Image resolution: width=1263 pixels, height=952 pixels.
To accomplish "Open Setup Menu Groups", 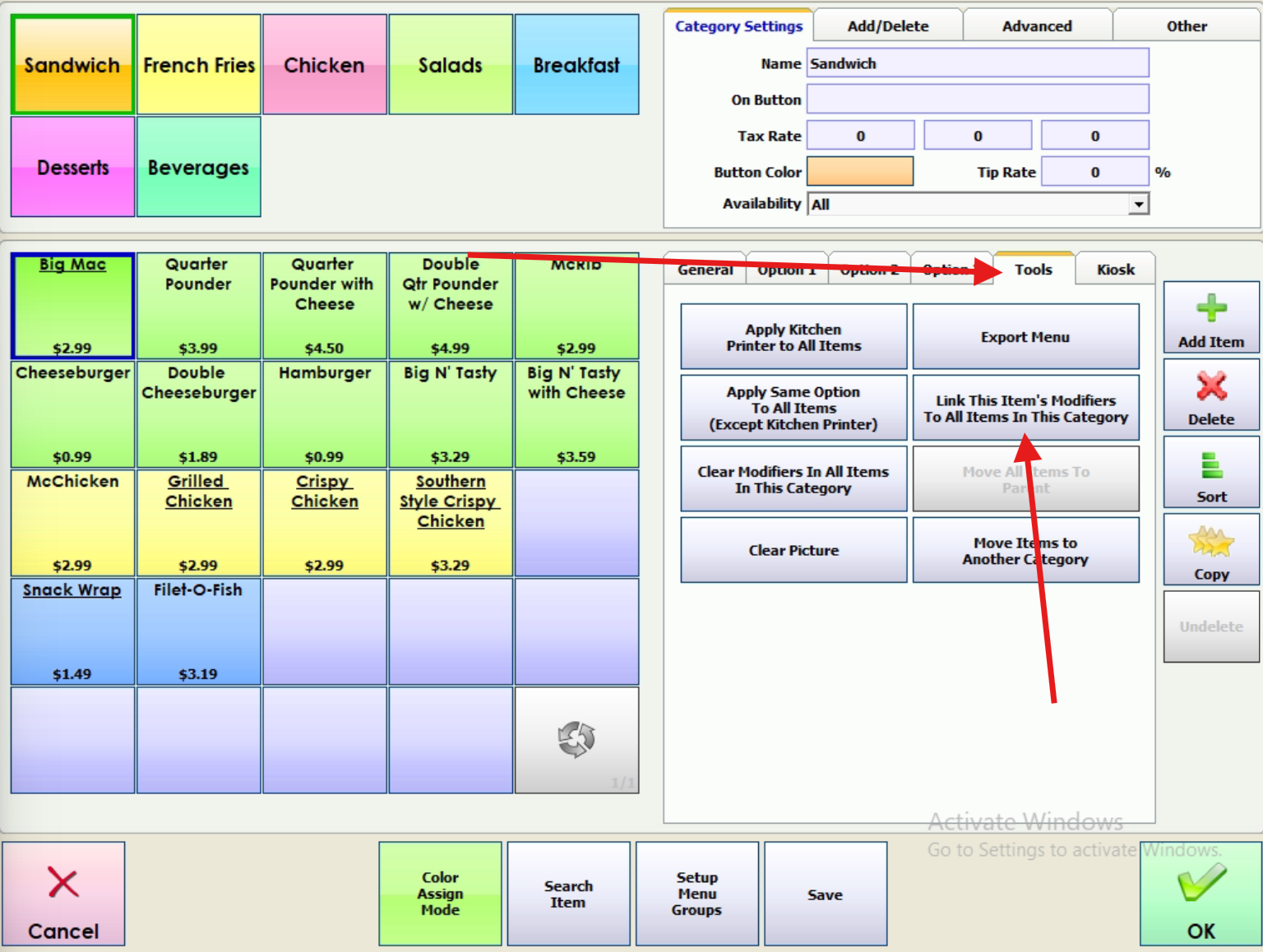I will click(696, 894).
